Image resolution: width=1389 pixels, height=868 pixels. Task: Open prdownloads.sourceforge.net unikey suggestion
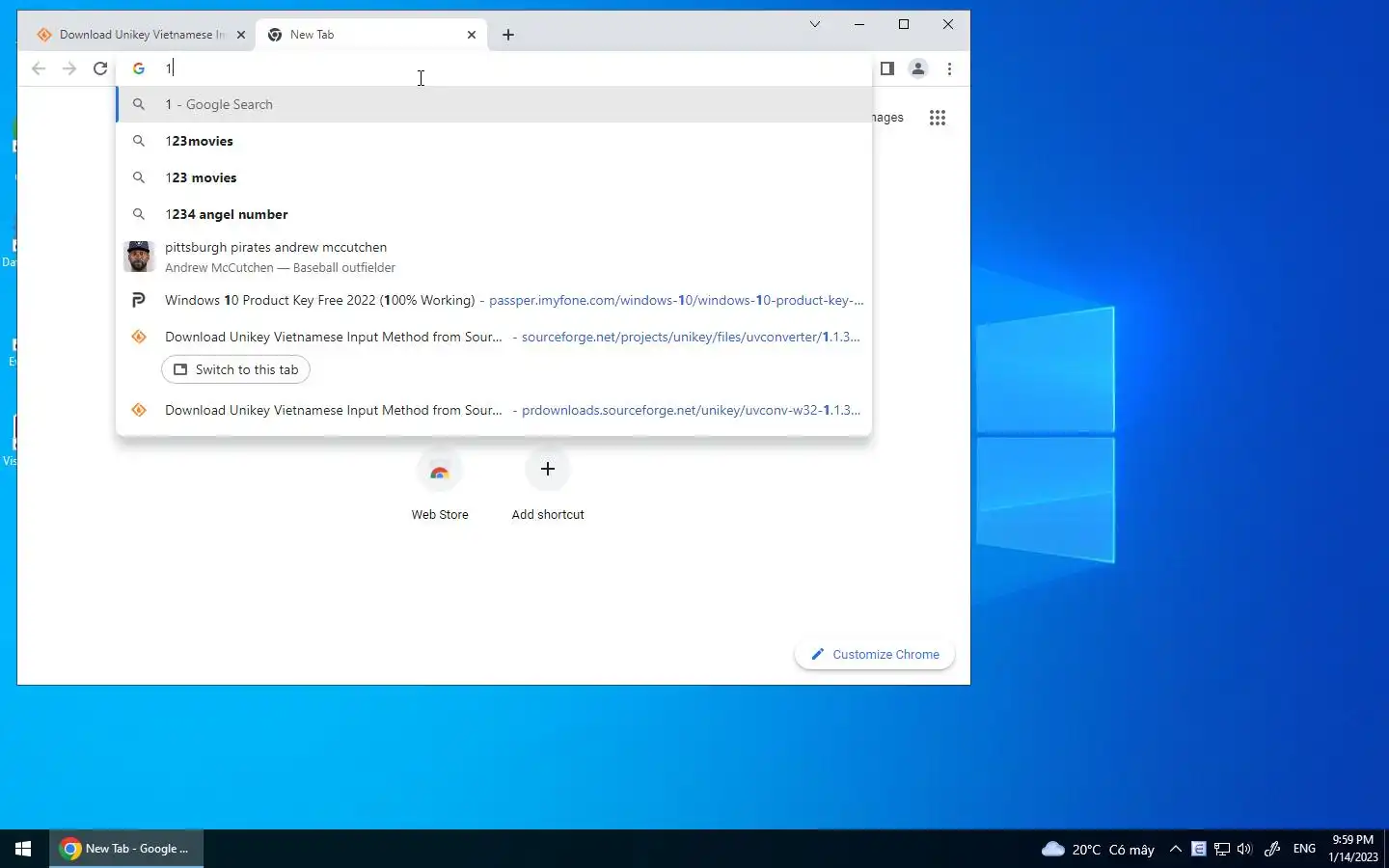(494, 410)
